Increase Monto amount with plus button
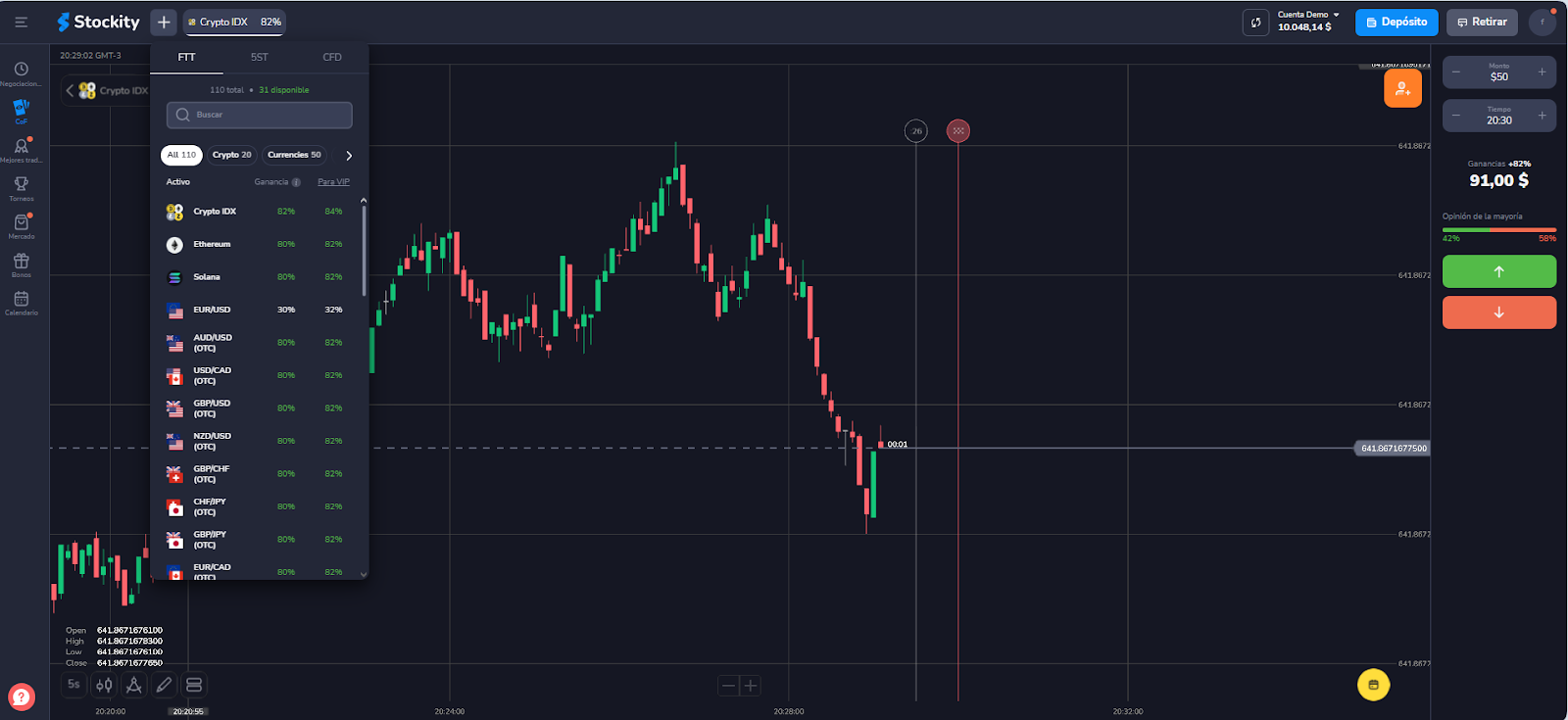This screenshot has width=1568, height=720. click(1542, 72)
